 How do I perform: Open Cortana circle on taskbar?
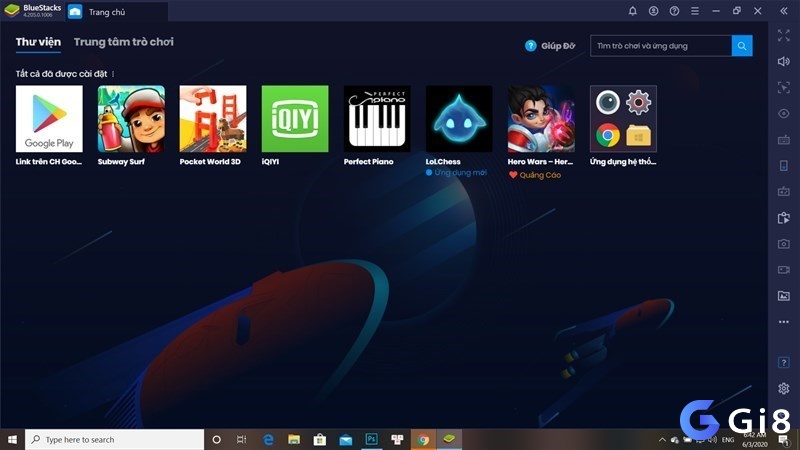coord(216,439)
